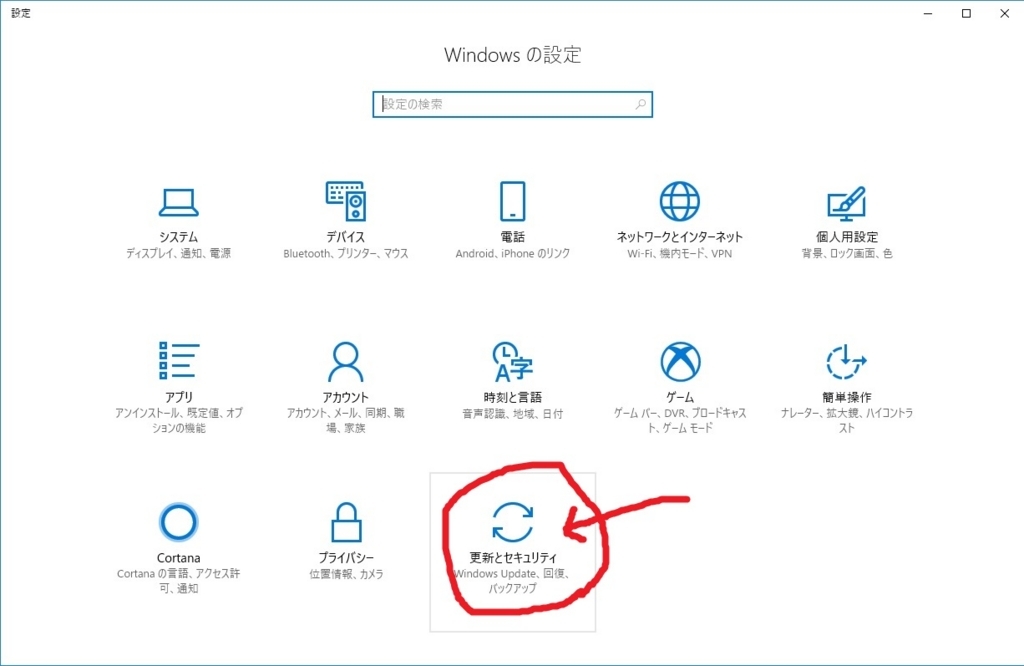
Task: Open the プライバシー padlock icon
Action: (346, 522)
